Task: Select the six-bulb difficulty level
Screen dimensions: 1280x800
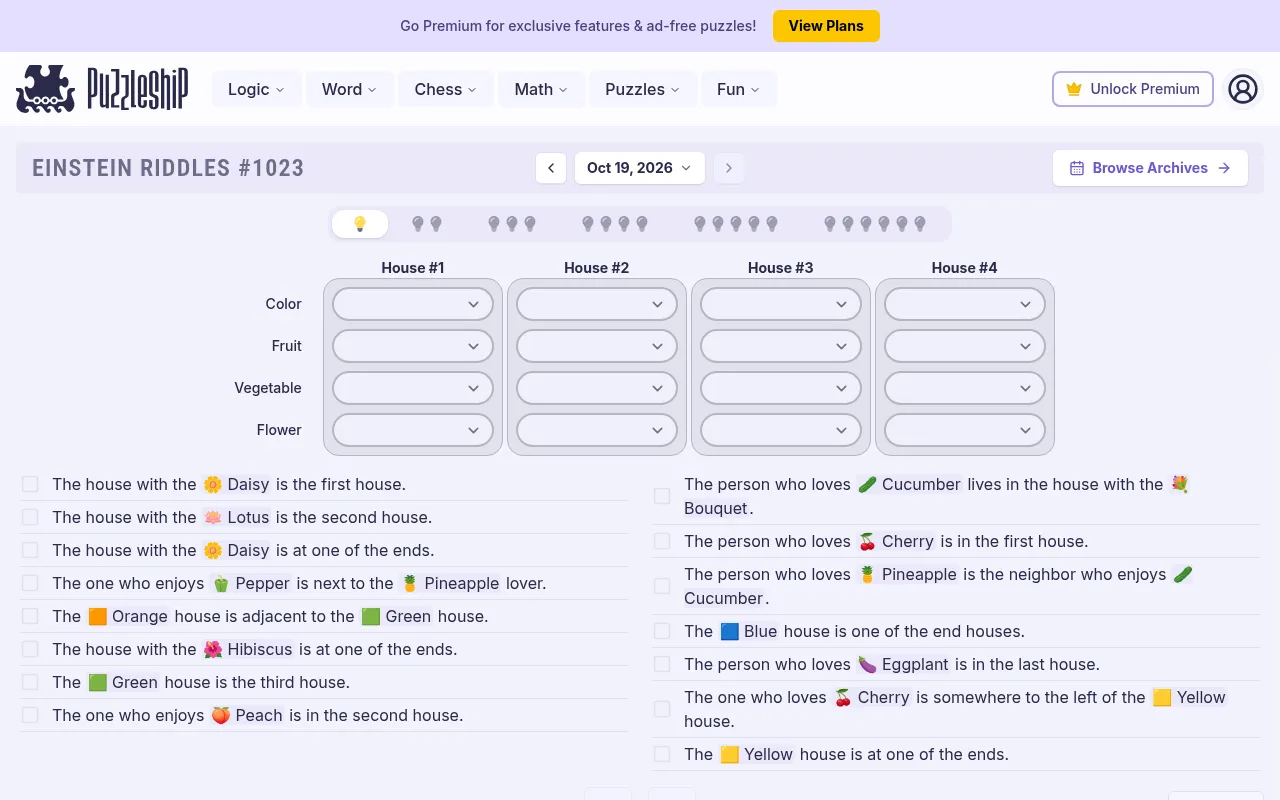Action: coord(875,224)
